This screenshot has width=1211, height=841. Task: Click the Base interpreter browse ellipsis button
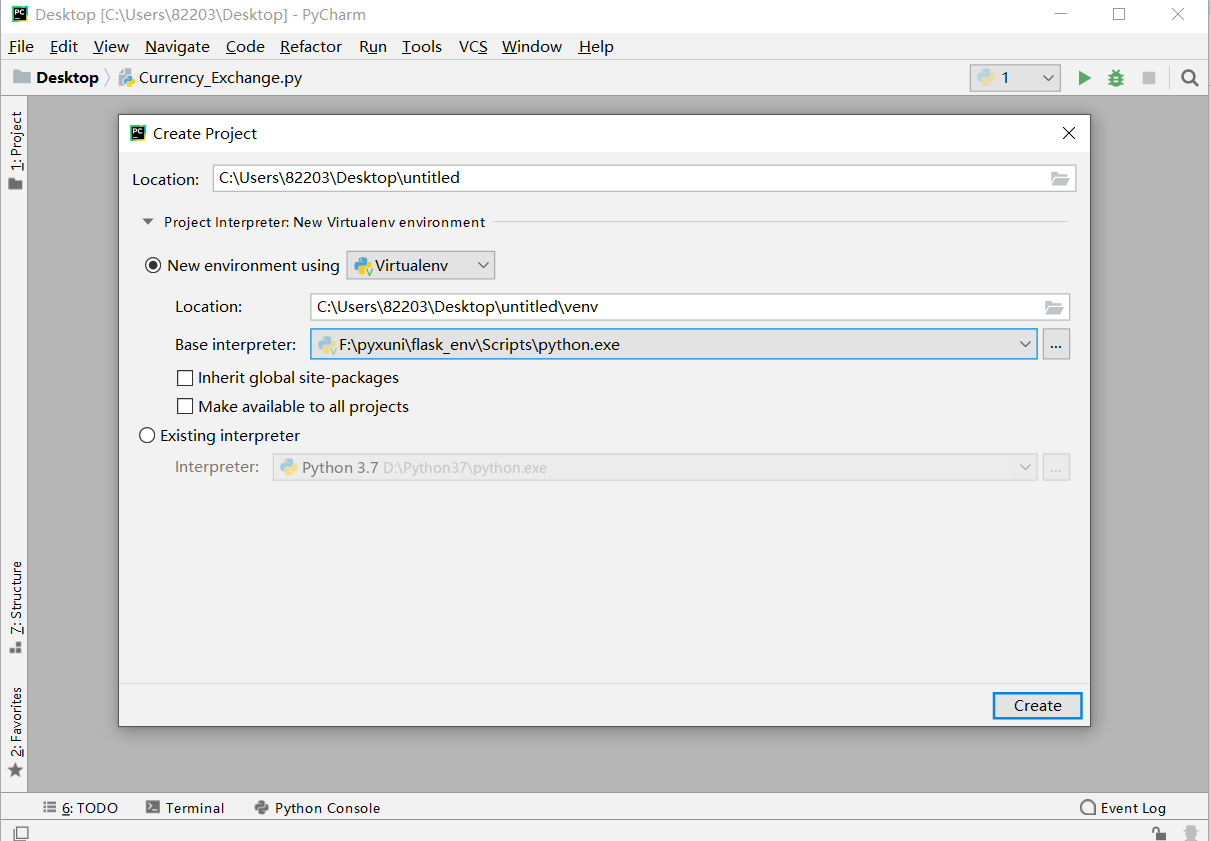1056,344
